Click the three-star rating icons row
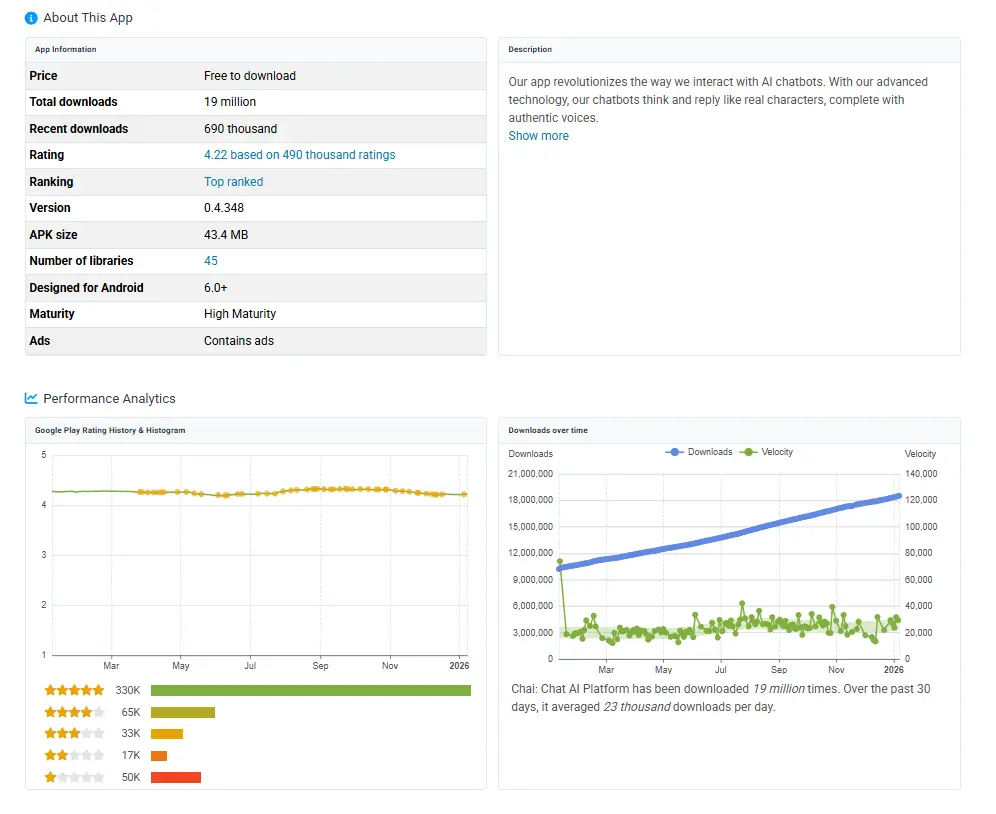Viewport: 996px width, 814px height. (74, 734)
